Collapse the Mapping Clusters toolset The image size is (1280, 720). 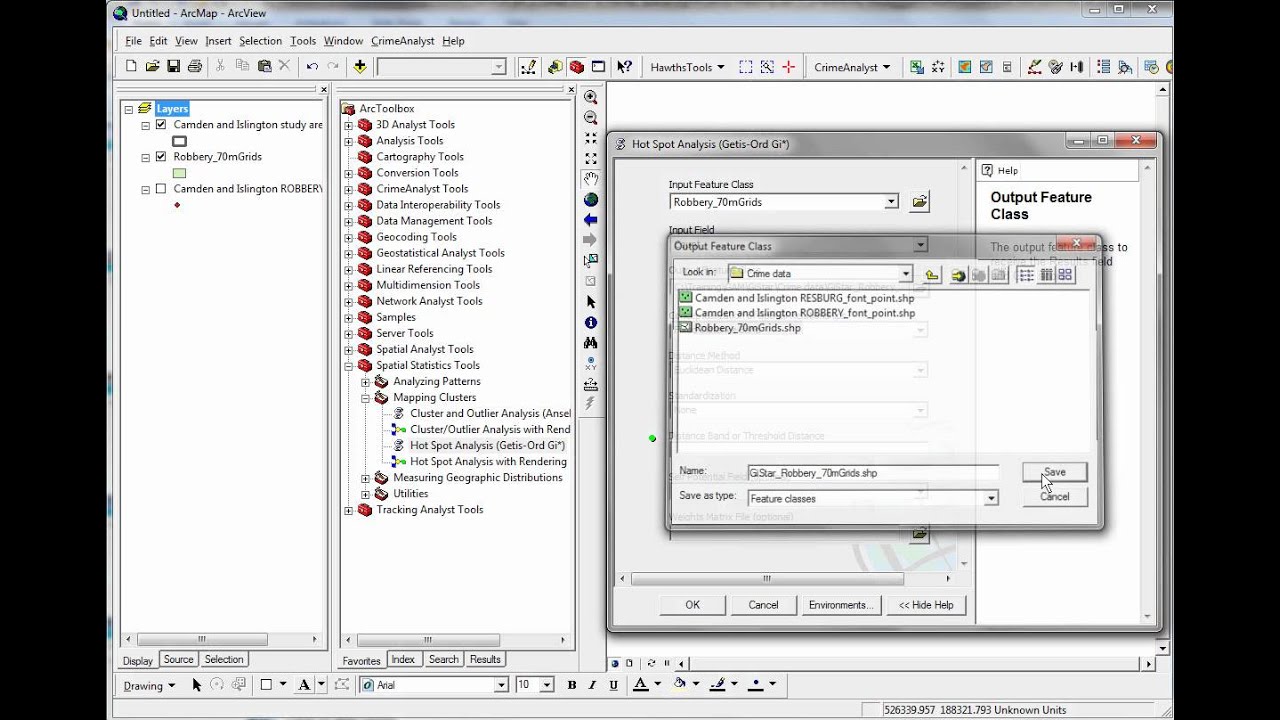pyautogui.click(x=366, y=397)
